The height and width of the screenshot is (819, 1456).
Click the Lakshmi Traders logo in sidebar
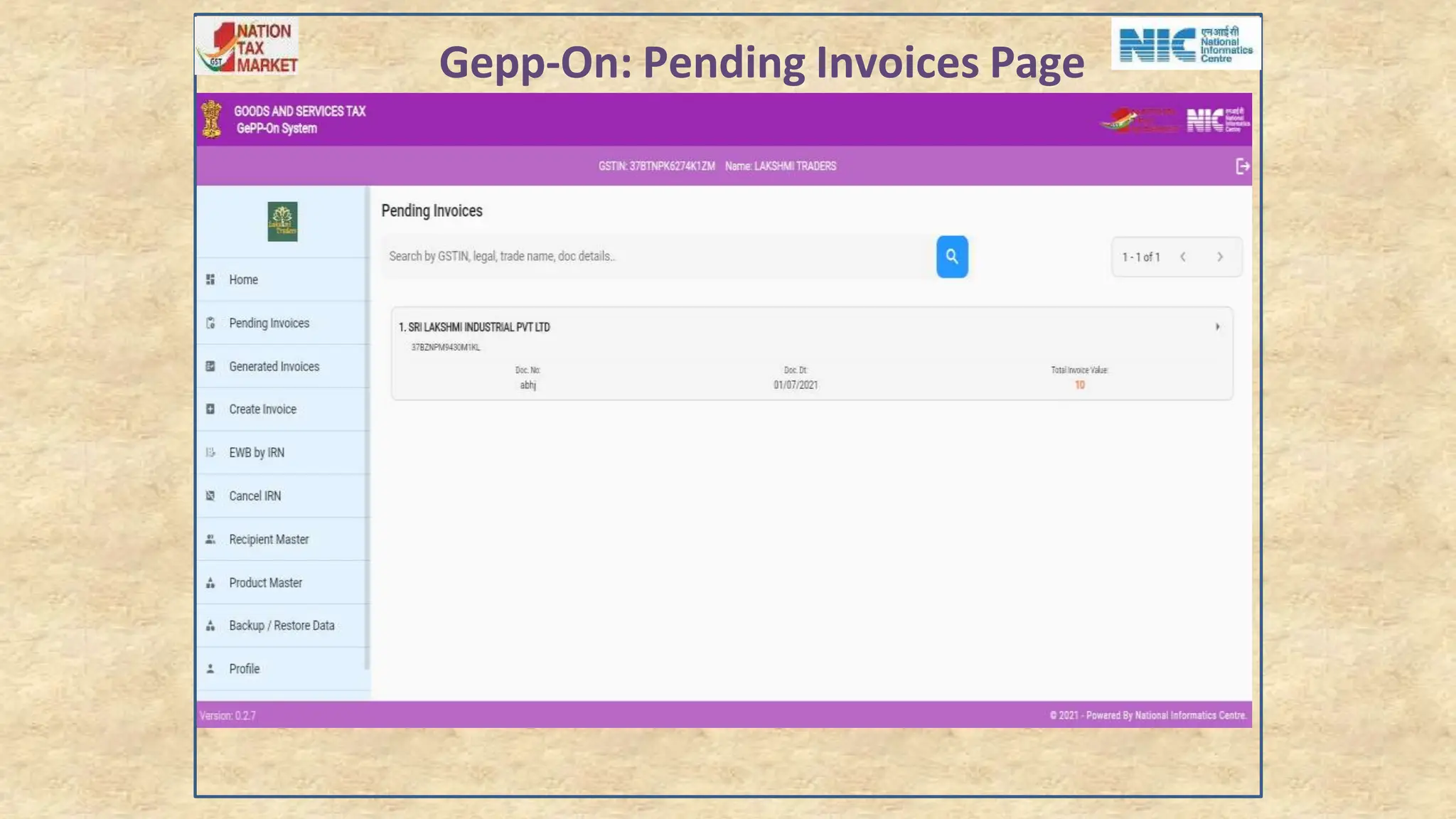coord(282,222)
